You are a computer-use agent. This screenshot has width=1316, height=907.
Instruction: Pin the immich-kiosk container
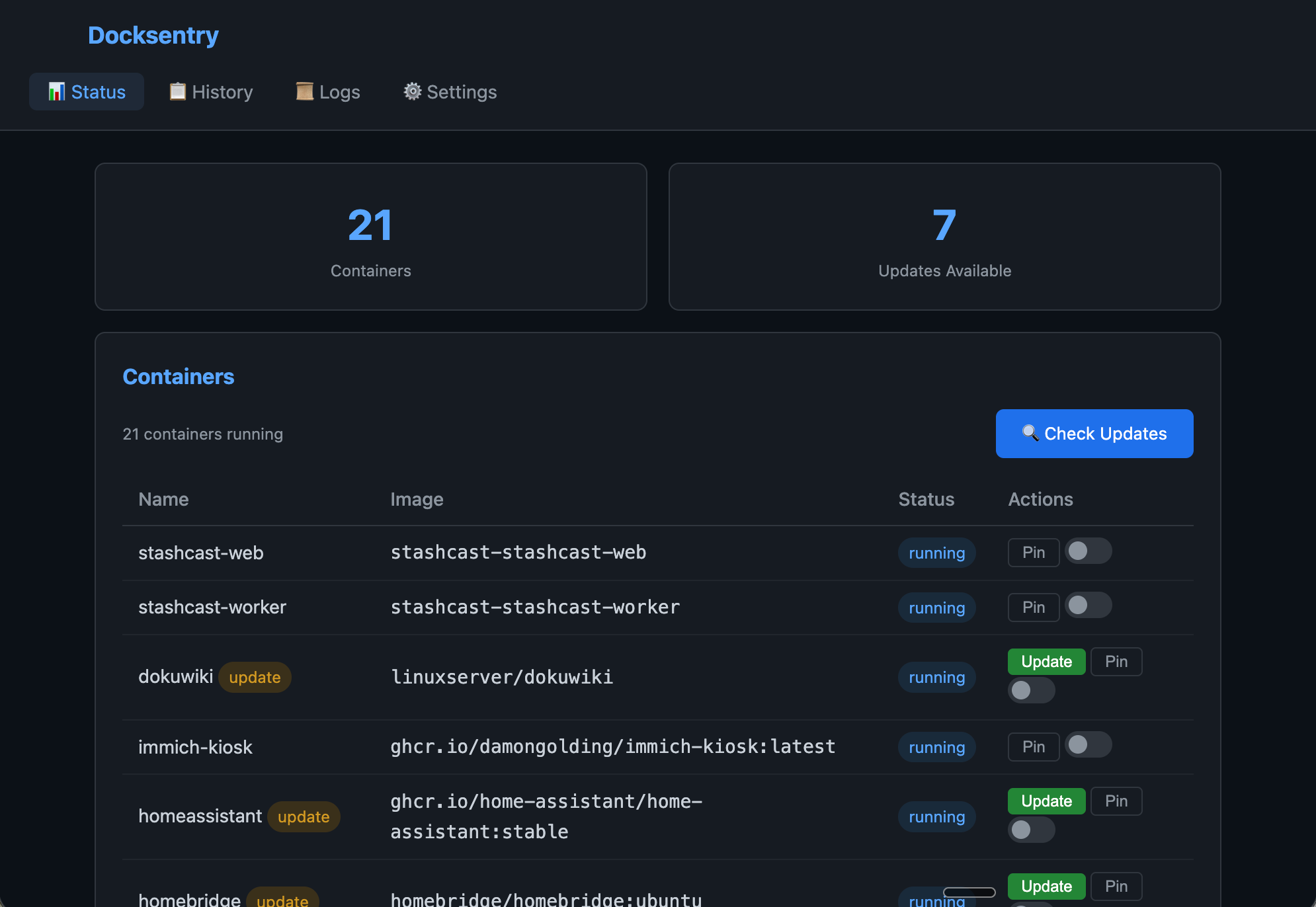point(1034,747)
